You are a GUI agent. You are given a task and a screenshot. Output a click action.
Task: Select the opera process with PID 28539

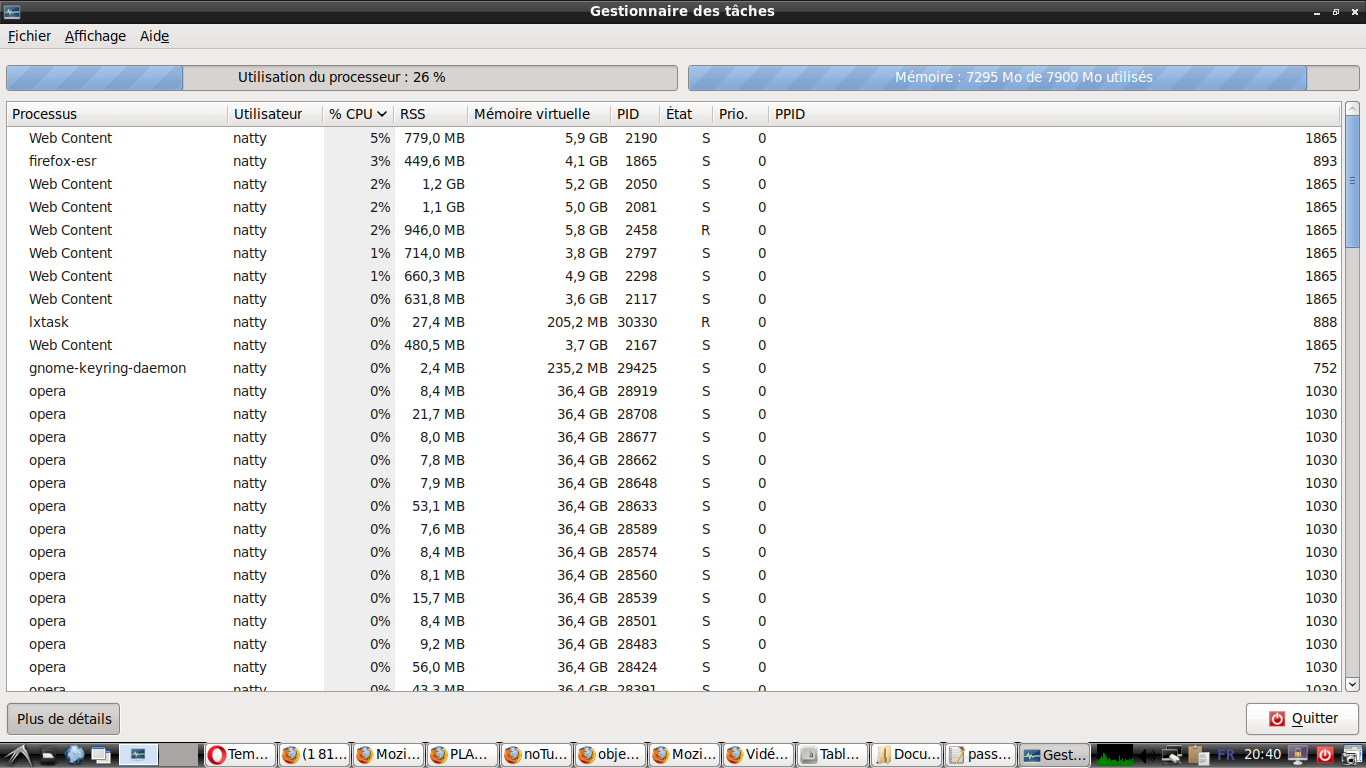tap(673, 598)
